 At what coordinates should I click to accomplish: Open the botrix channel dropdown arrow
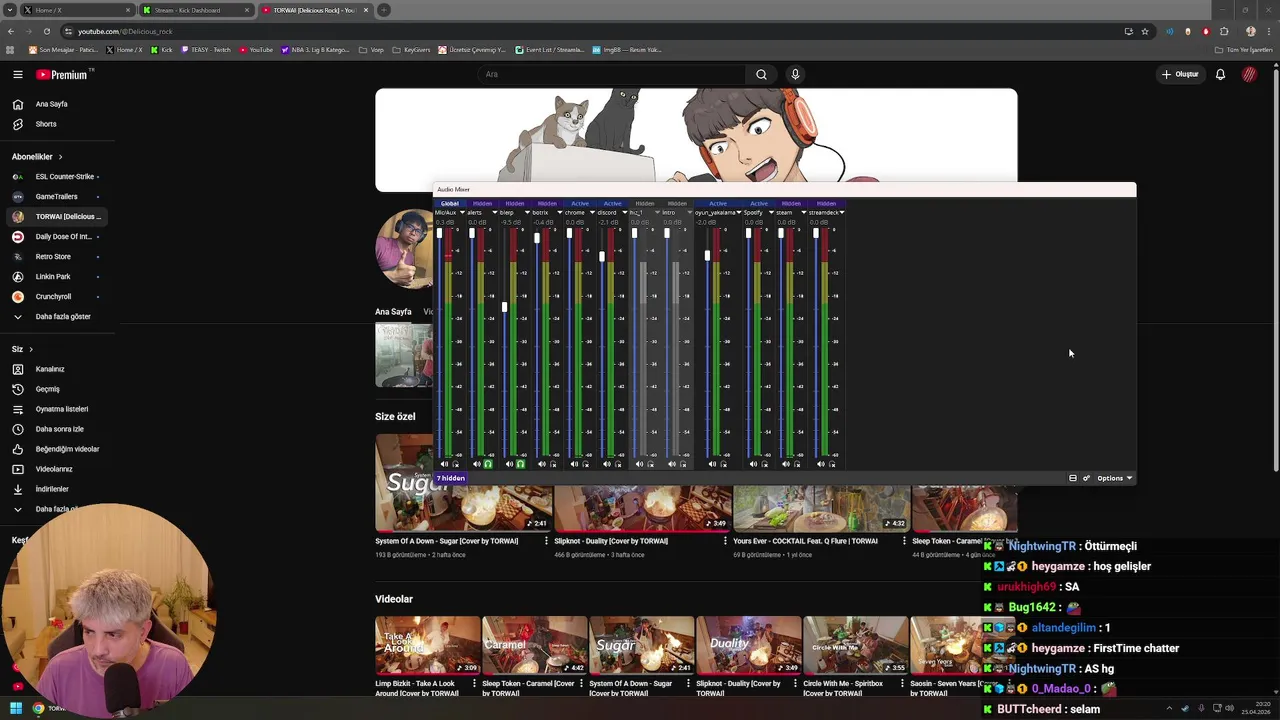pos(560,212)
